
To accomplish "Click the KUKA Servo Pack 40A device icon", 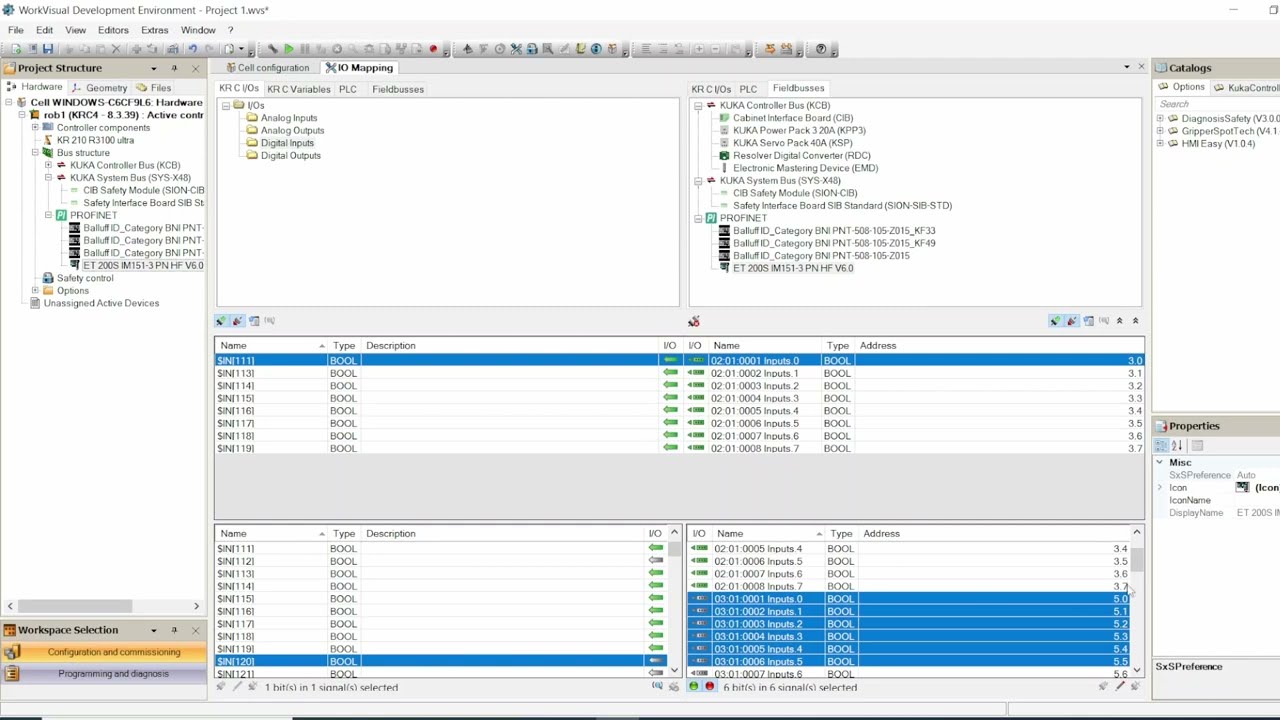I will point(724,143).
